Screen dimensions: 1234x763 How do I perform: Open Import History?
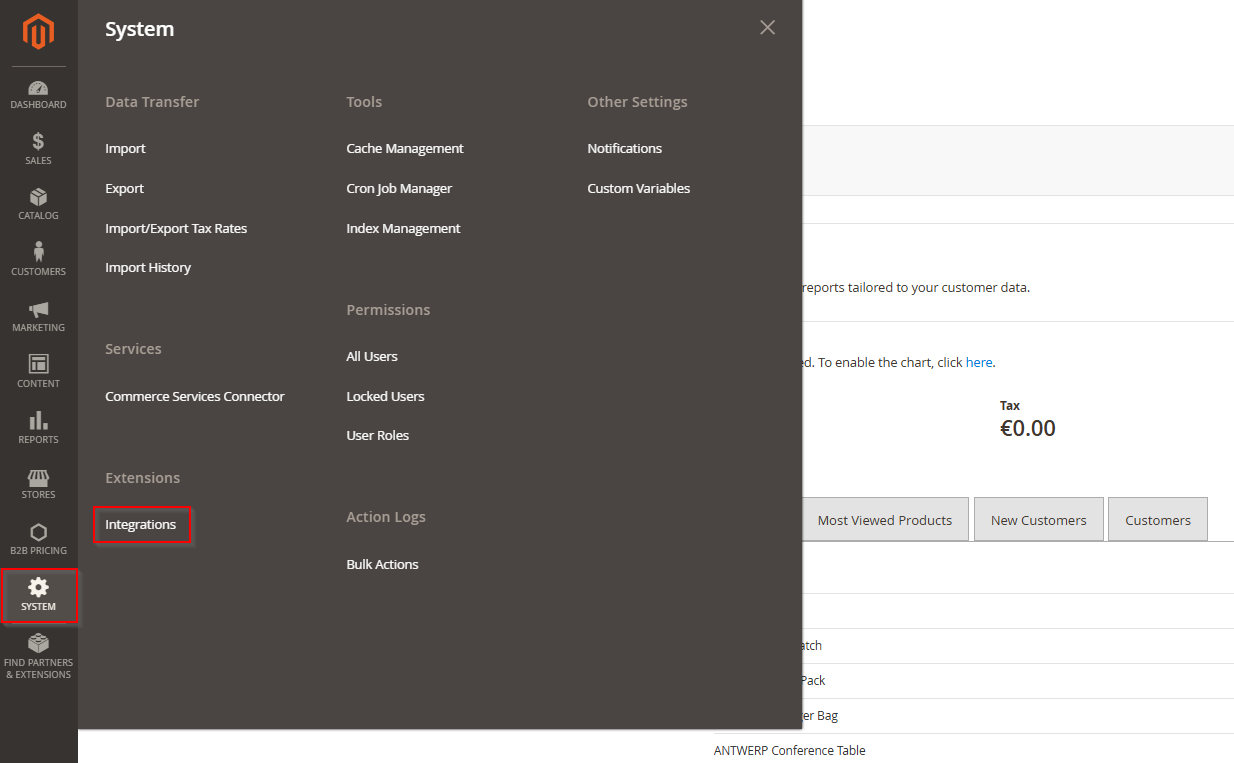[x=148, y=267]
